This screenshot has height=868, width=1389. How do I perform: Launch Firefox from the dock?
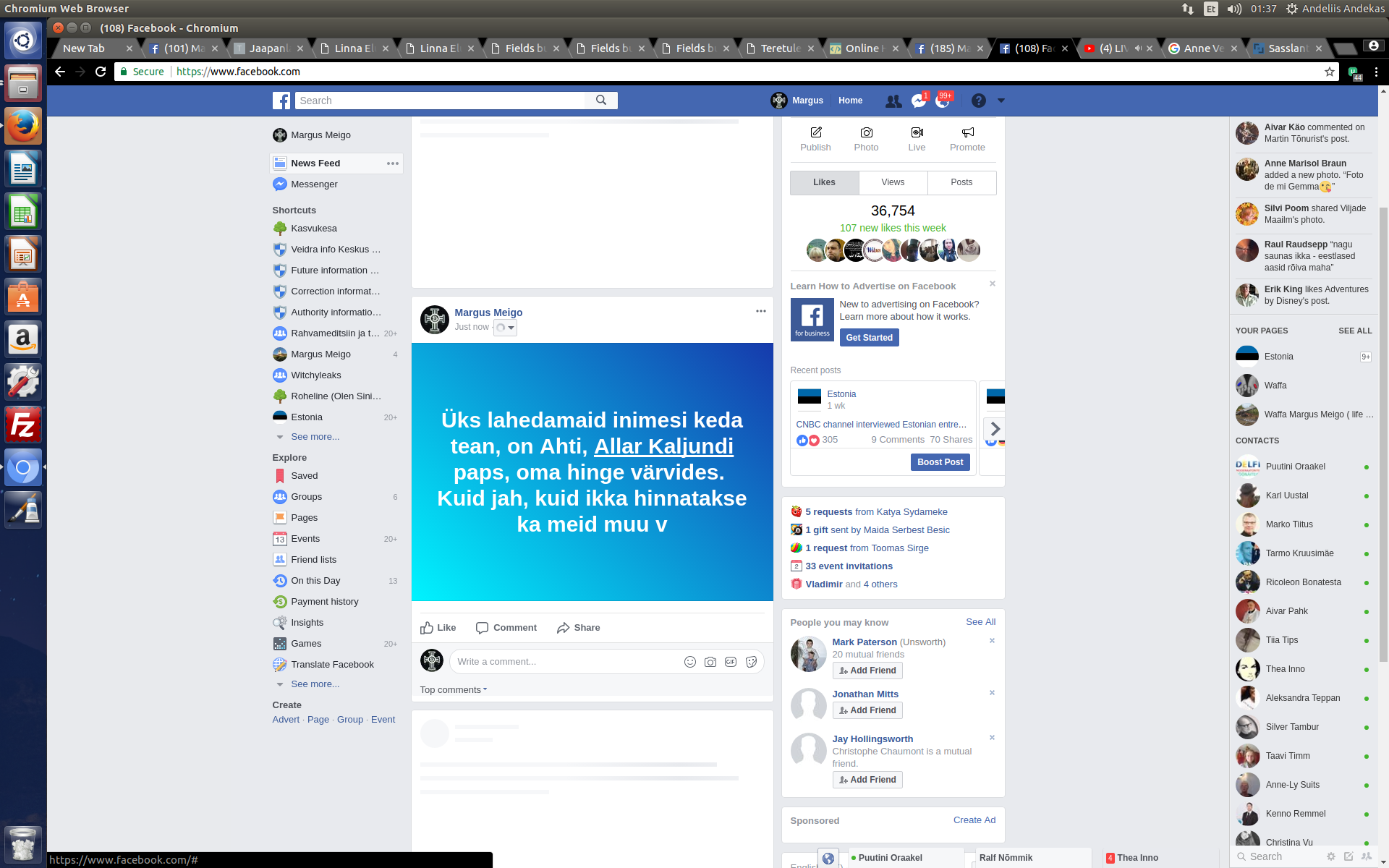23,127
